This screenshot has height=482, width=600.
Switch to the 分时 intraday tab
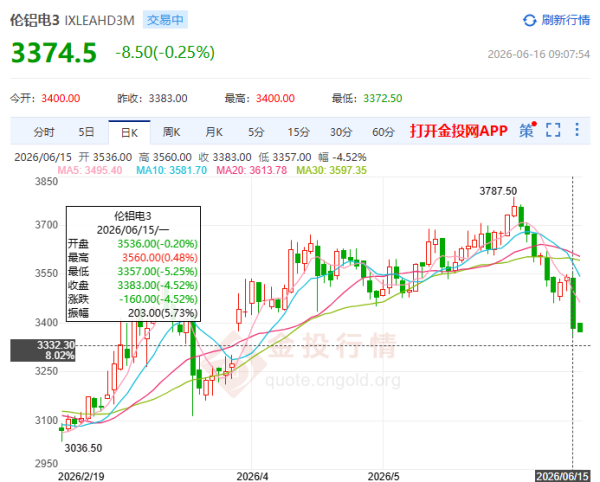click(44, 132)
